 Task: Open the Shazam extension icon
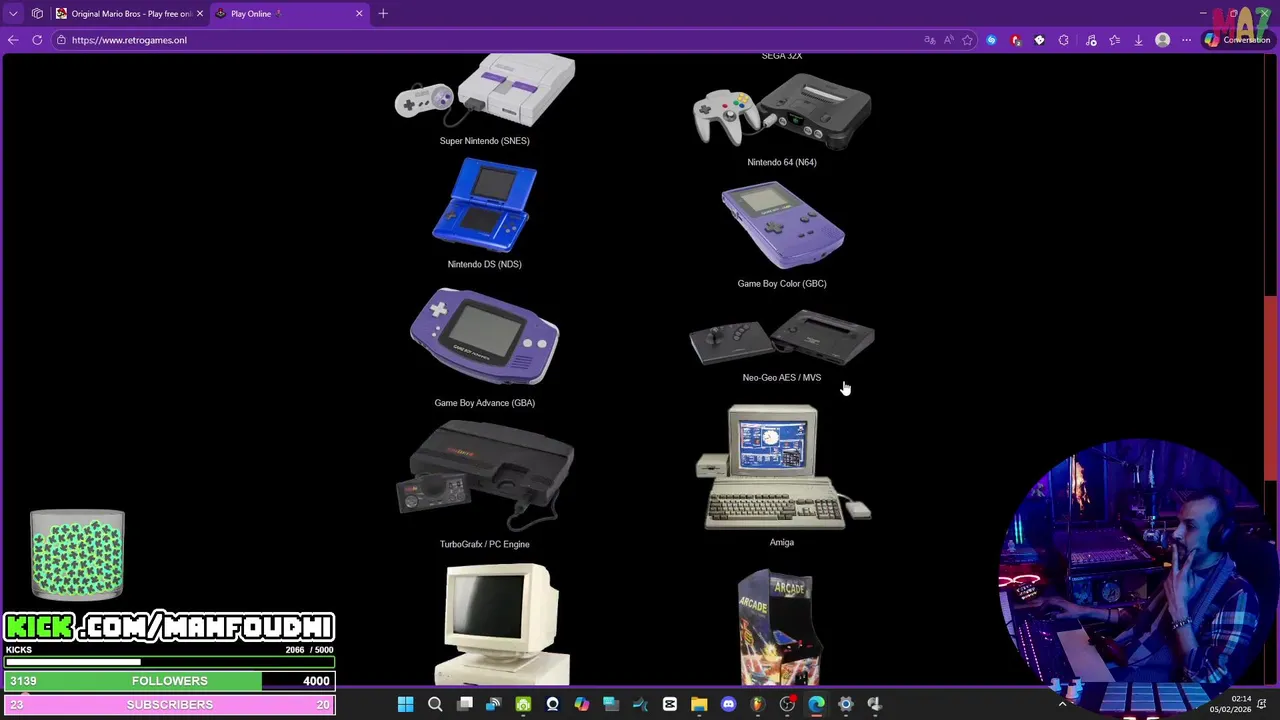(991, 40)
